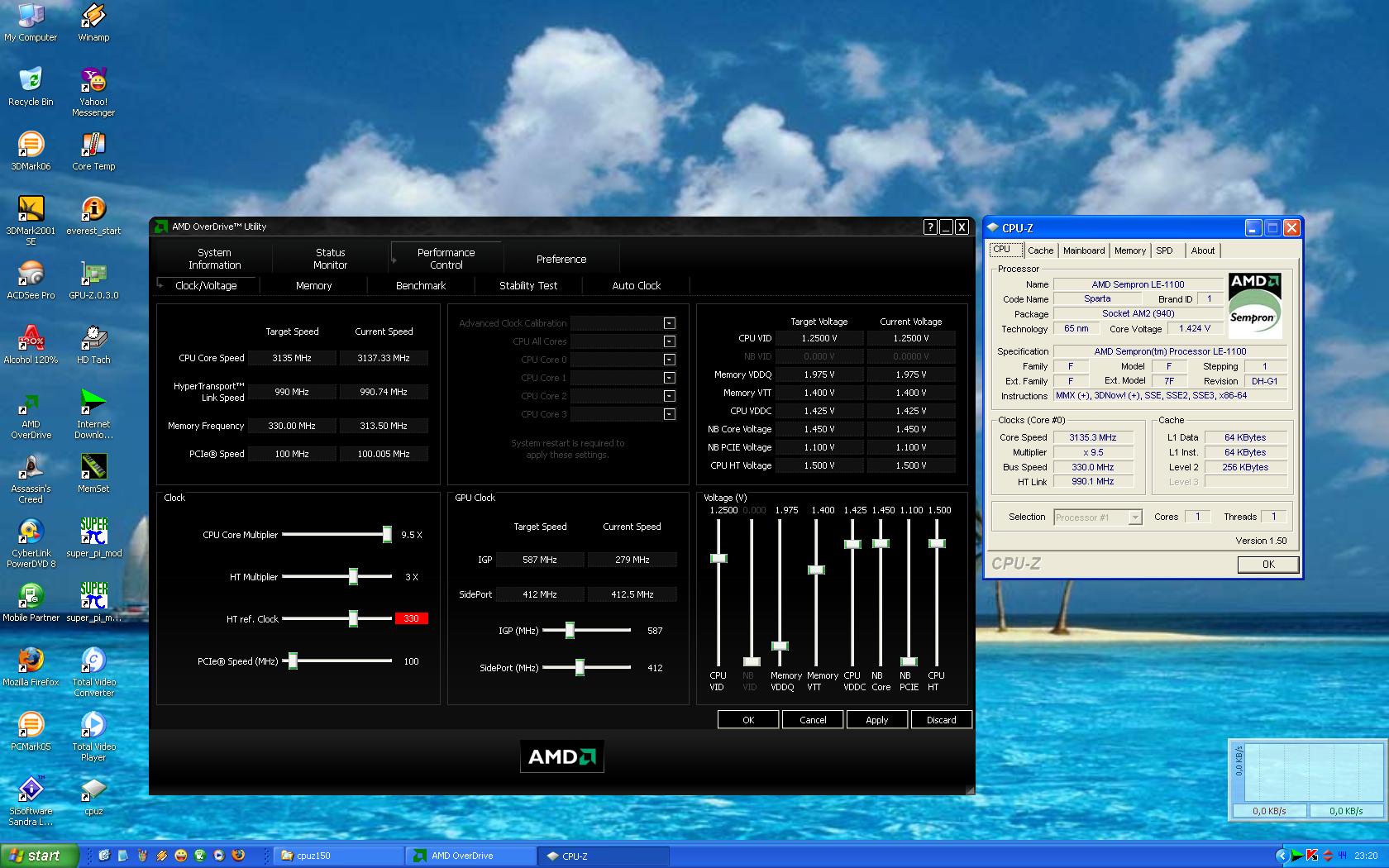Click the HT ref. Clock slider handle
This screenshot has width=1389, height=868.
(353, 618)
